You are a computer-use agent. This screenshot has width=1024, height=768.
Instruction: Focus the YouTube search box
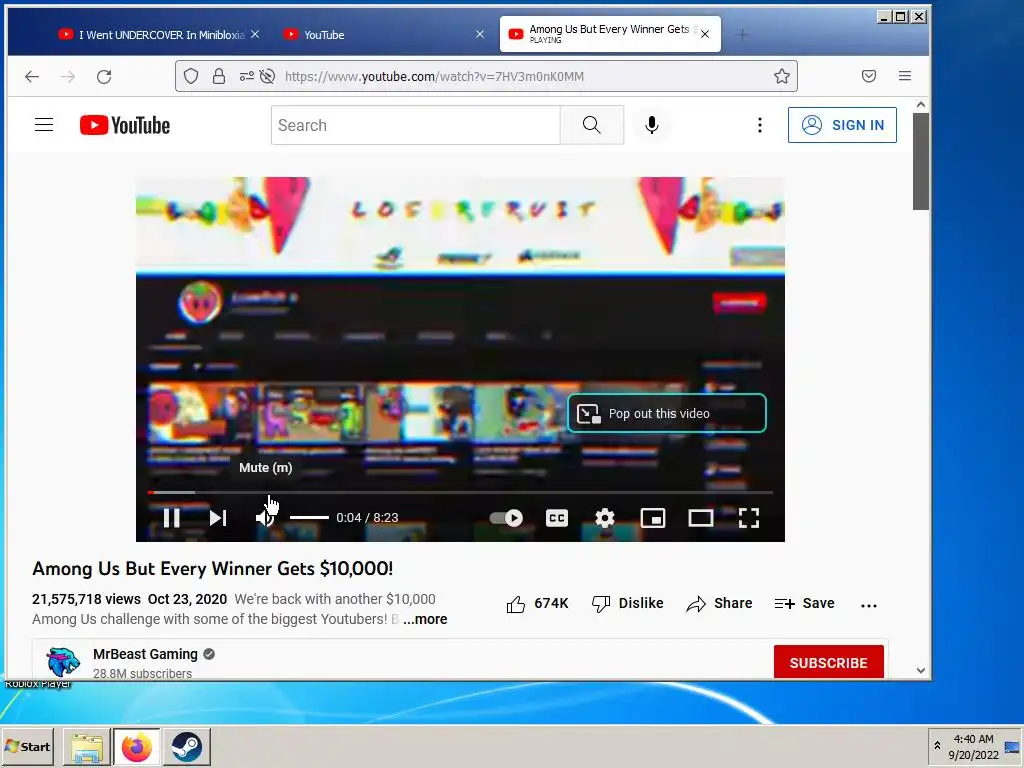(415, 125)
